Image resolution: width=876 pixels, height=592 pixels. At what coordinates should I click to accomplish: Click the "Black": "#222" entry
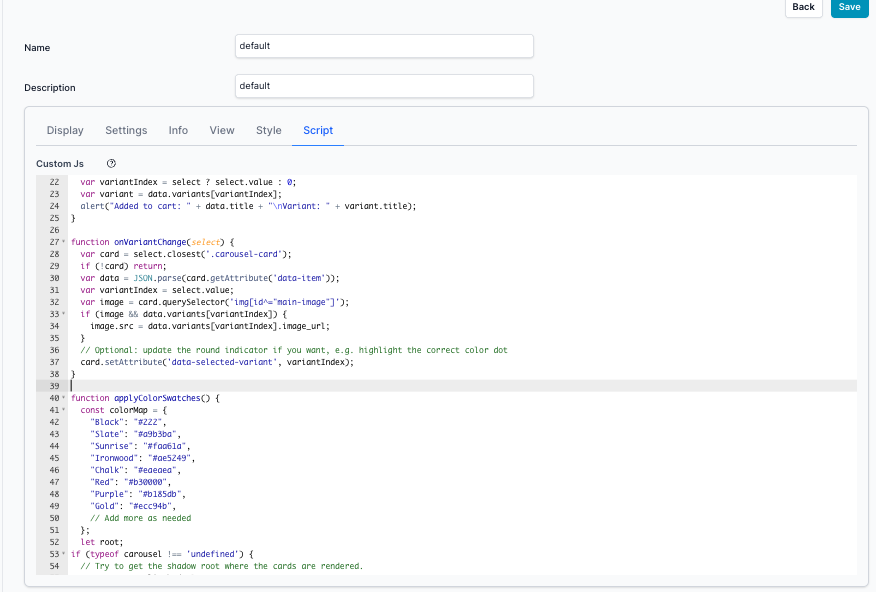[x=128, y=422]
